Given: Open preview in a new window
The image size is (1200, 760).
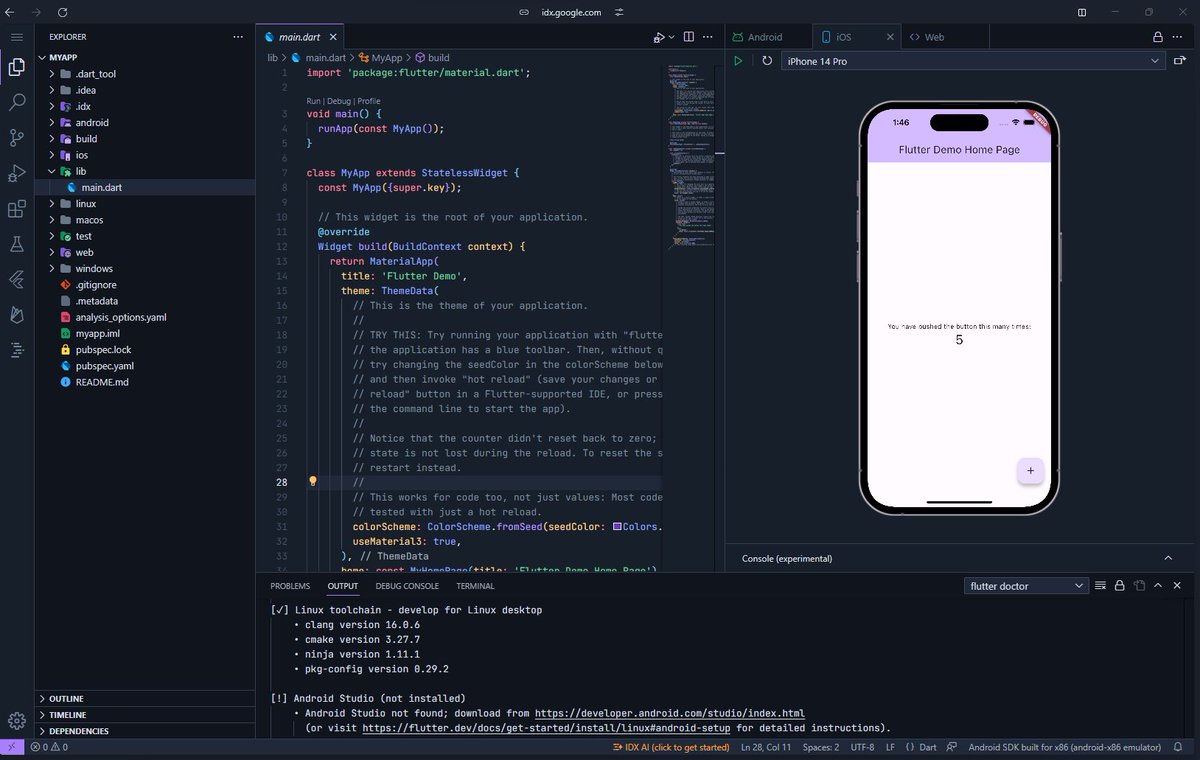Looking at the screenshot, I should pos(1180,61).
